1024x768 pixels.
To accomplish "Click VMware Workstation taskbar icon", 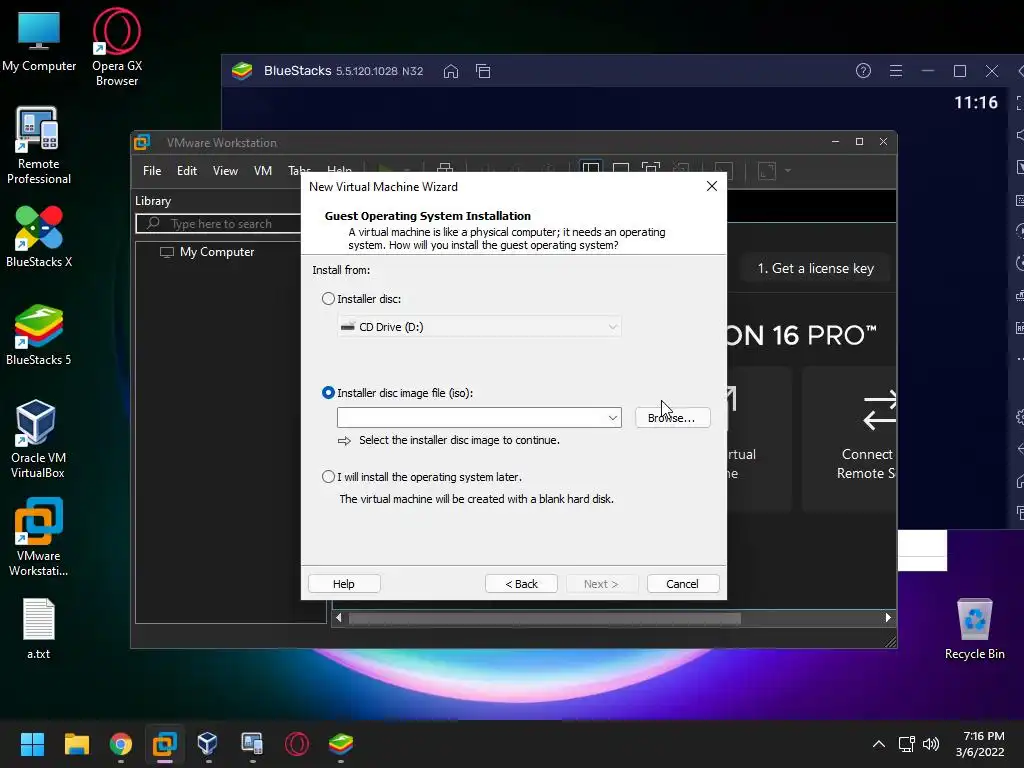I will point(165,744).
